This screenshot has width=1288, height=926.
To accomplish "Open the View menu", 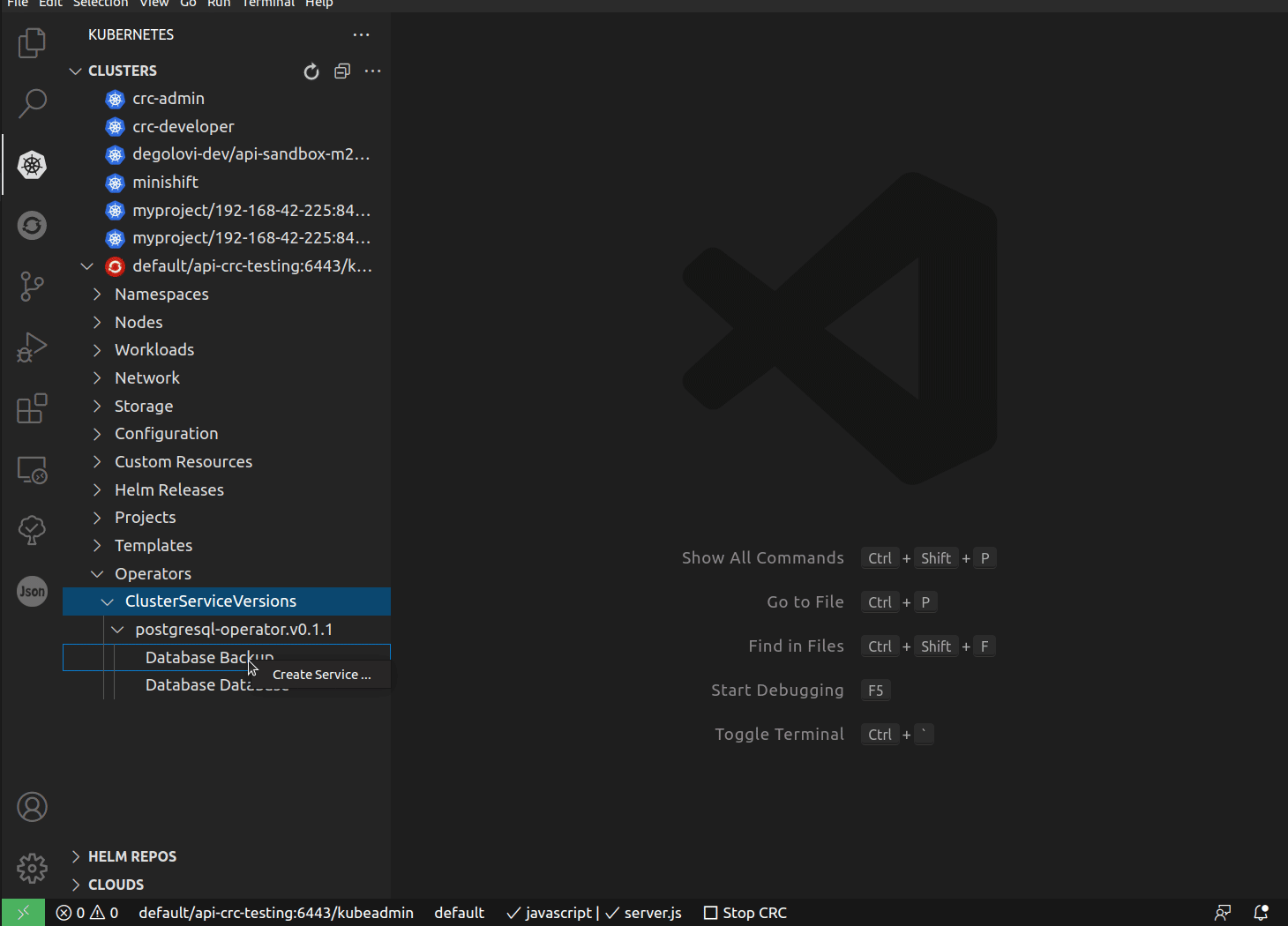I will coord(154,4).
